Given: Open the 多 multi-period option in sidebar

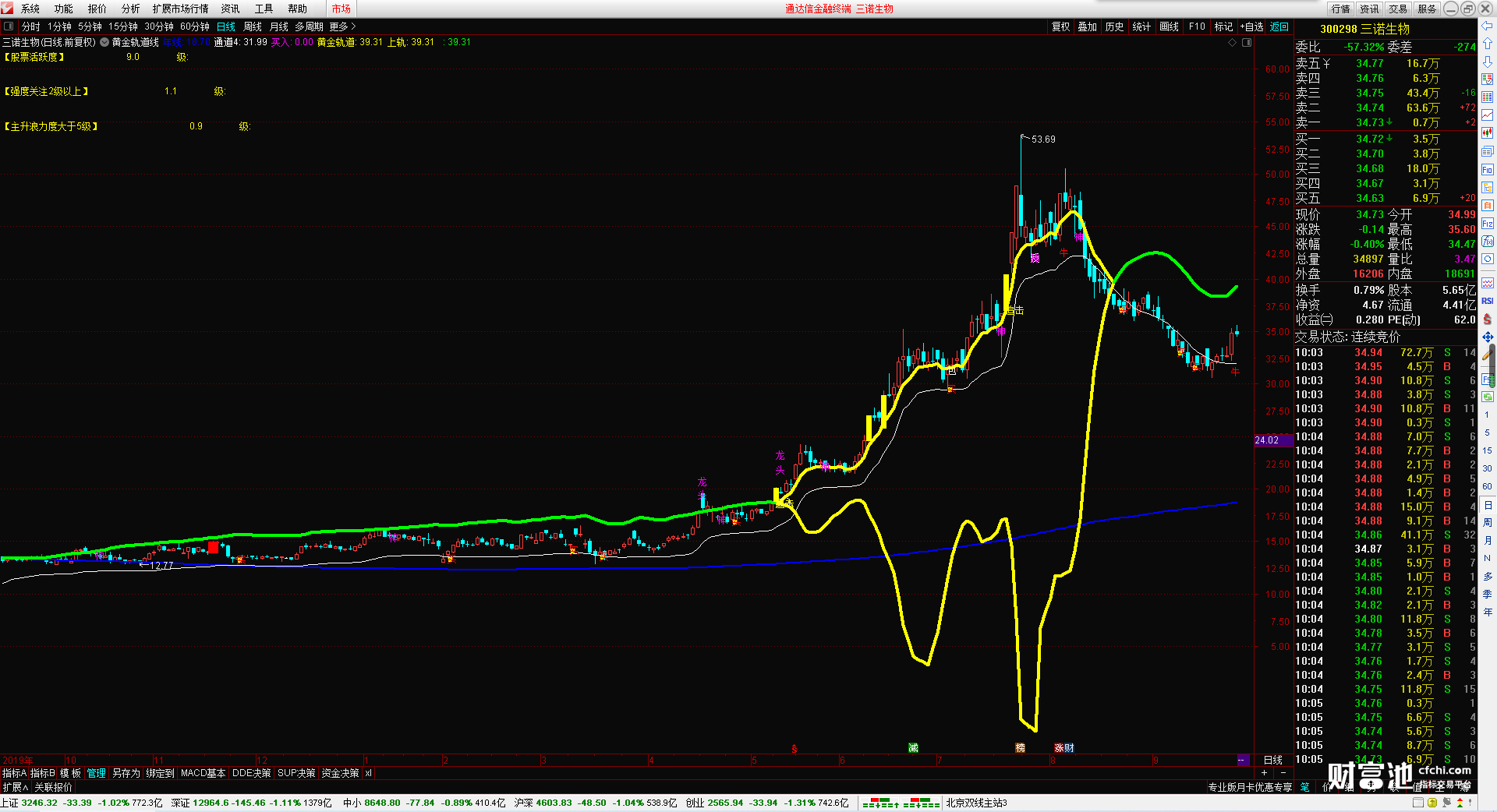Looking at the screenshot, I should (1487, 576).
